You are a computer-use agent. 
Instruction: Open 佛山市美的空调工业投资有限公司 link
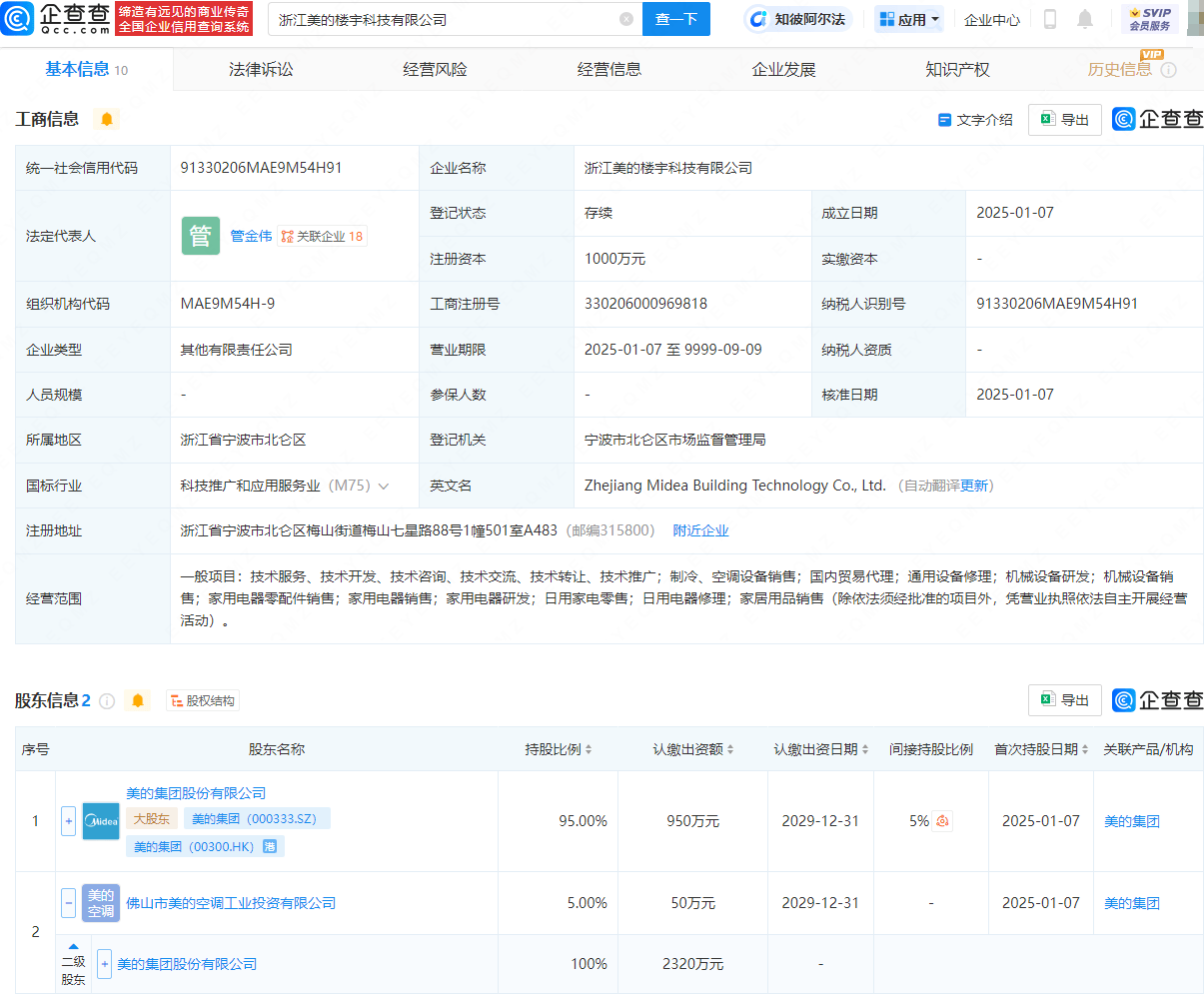point(231,903)
